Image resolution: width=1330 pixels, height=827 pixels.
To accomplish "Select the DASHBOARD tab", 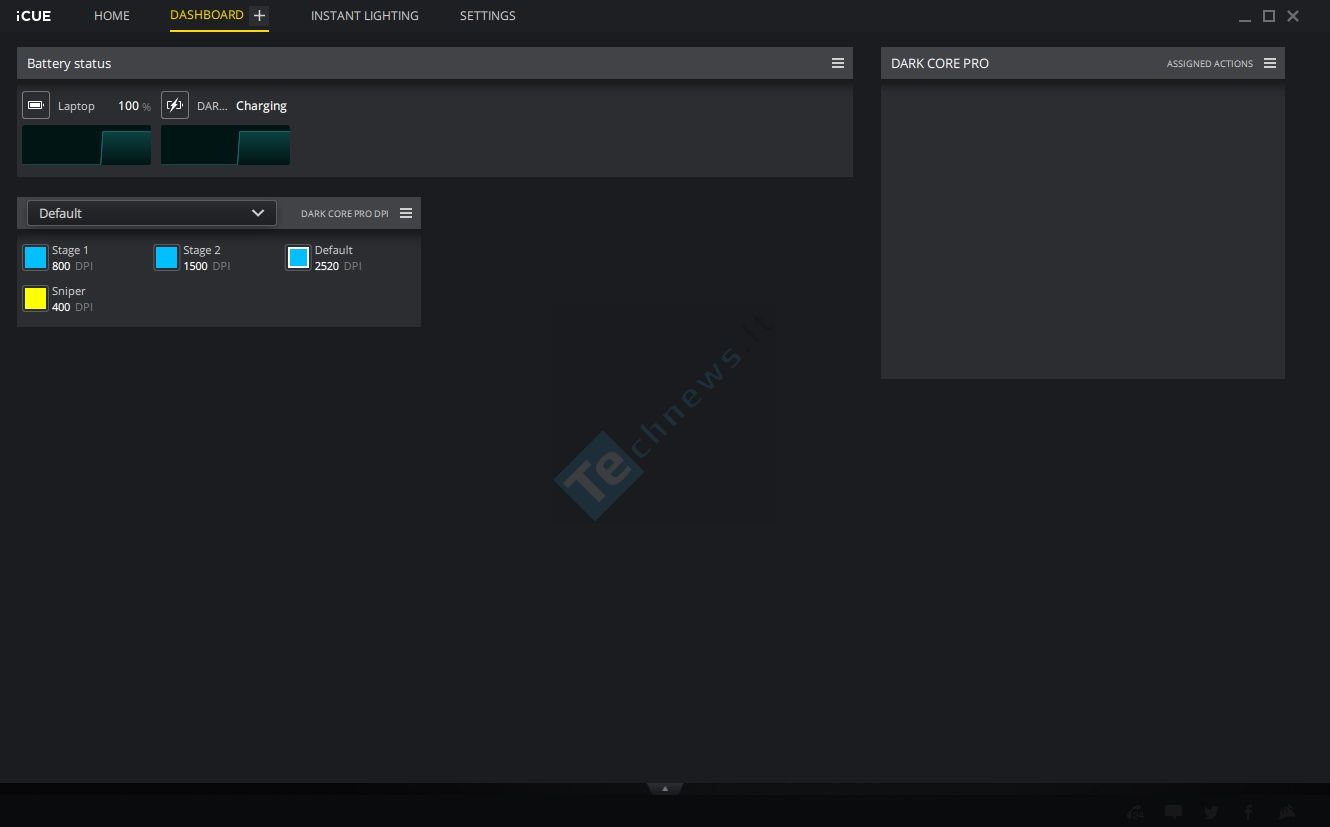I will (x=207, y=15).
